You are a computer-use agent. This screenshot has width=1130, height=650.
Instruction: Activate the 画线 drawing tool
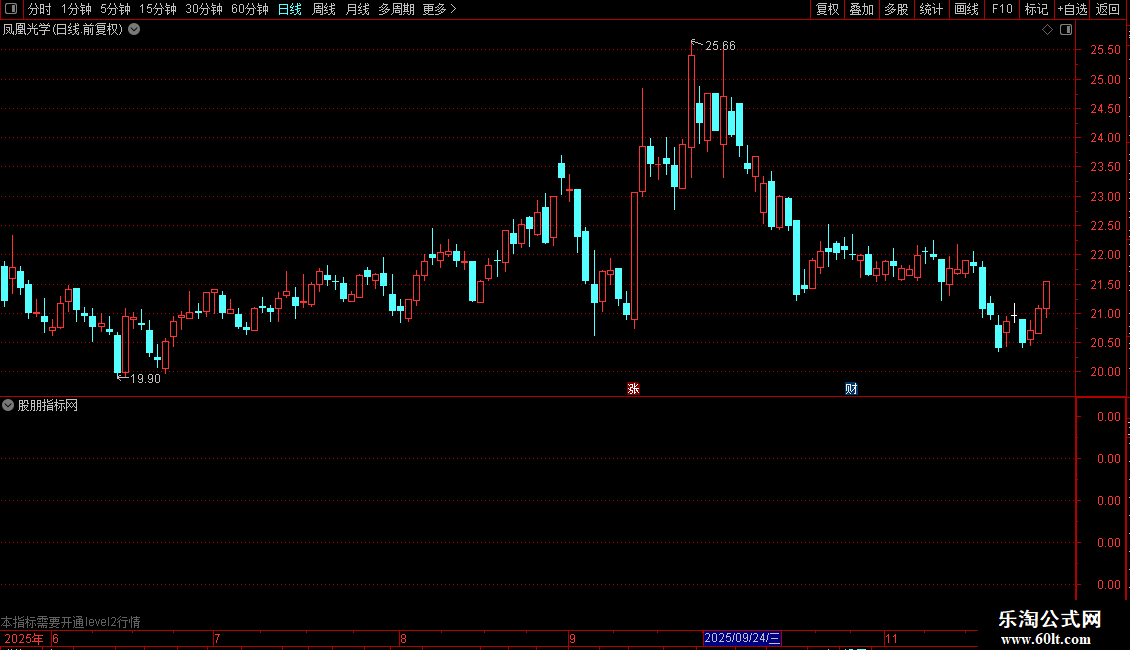[x=966, y=9]
